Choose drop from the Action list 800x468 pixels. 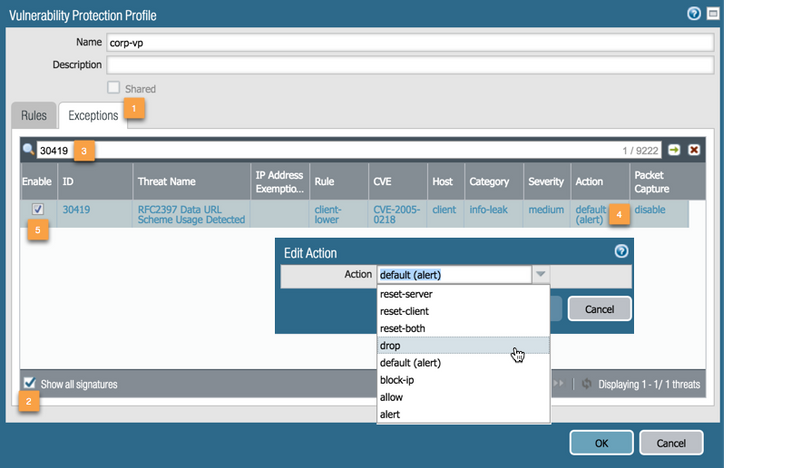[391, 345]
